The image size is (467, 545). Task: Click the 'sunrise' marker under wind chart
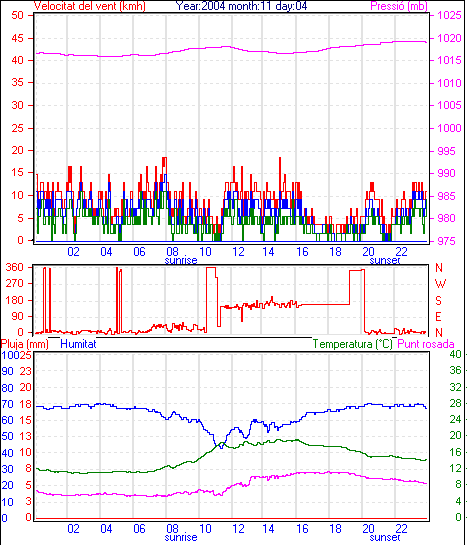[x=181, y=260]
